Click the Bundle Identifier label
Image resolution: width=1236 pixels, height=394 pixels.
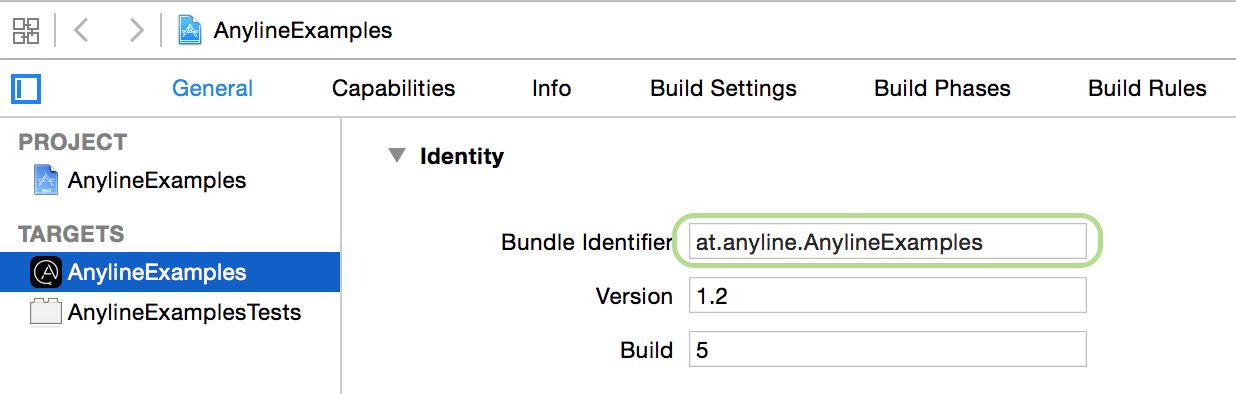[587, 242]
